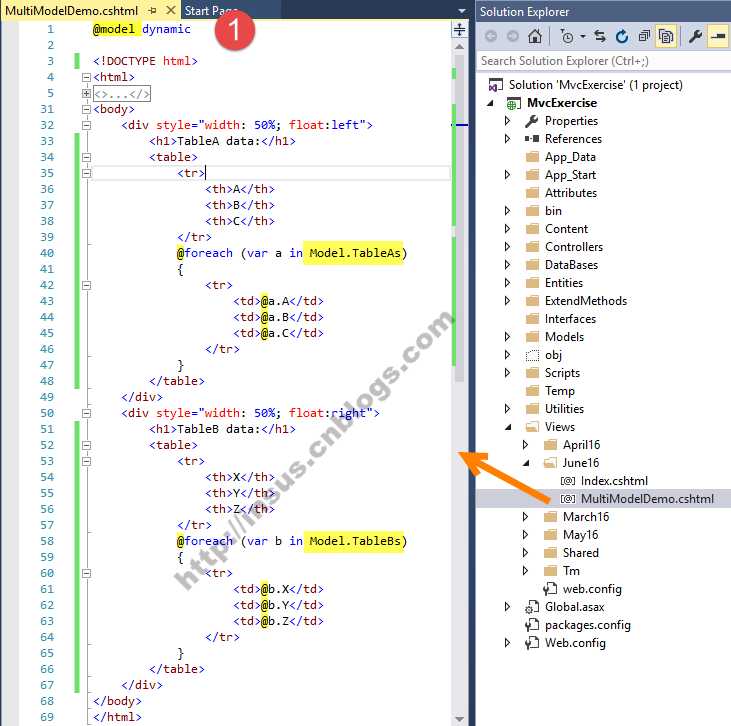Expand the App_Start folder
Image resolution: width=731 pixels, height=726 pixels.
coord(507,175)
